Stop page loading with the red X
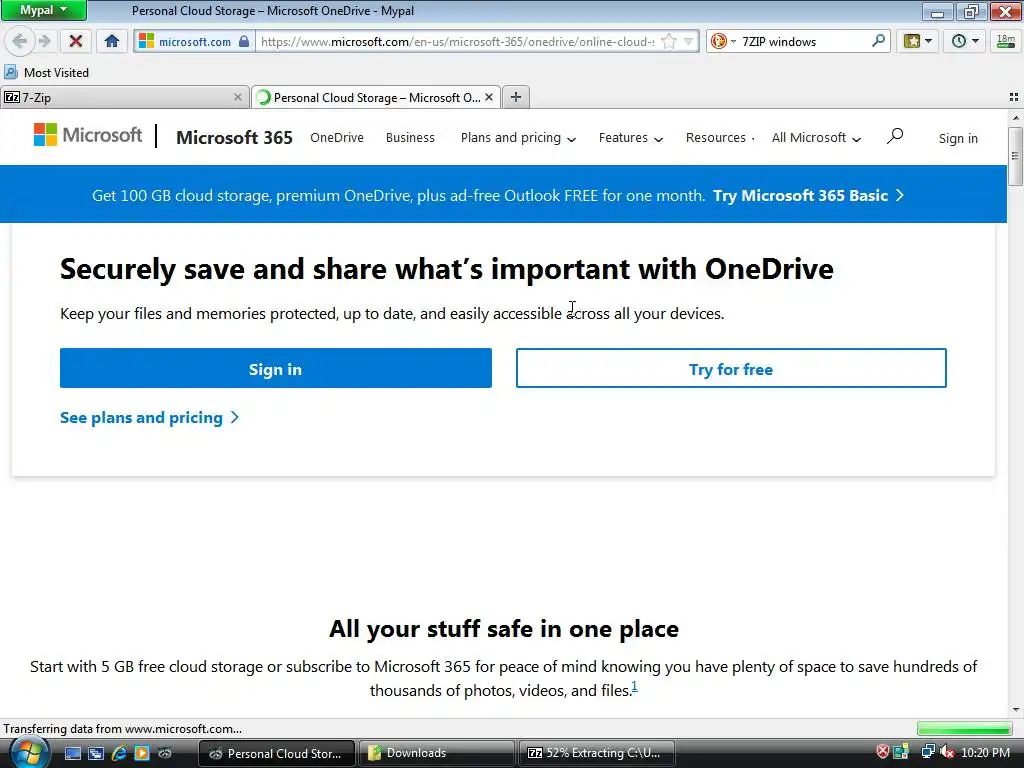This screenshot has width=1024, height=768. coord(76,41)
